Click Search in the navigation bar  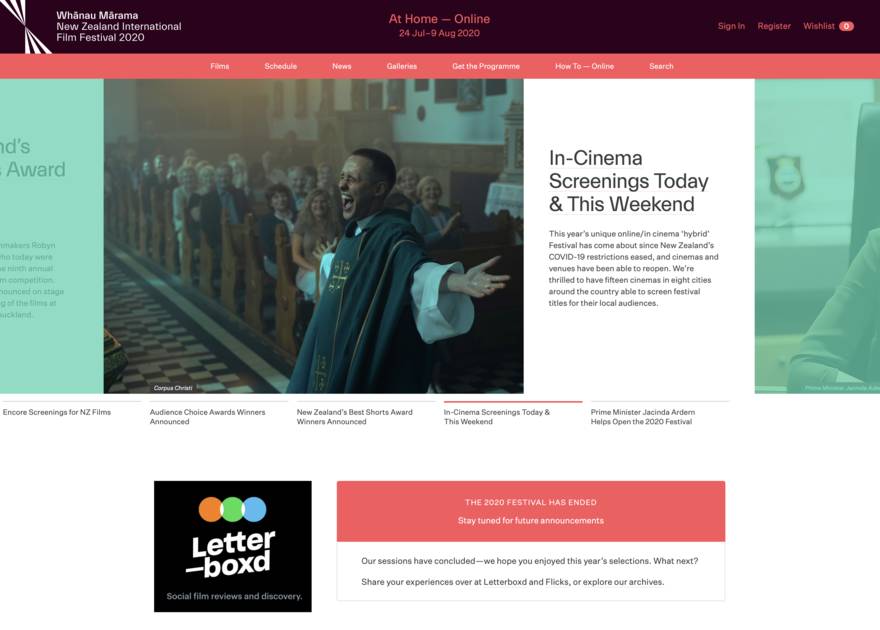(x=661, y=66)
